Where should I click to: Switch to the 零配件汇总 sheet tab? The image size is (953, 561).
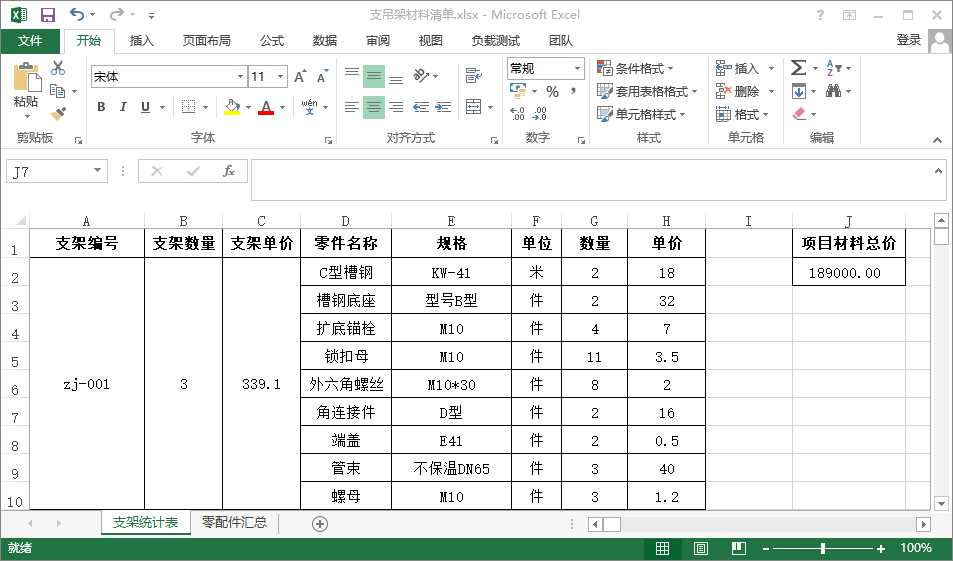point(234,522)
